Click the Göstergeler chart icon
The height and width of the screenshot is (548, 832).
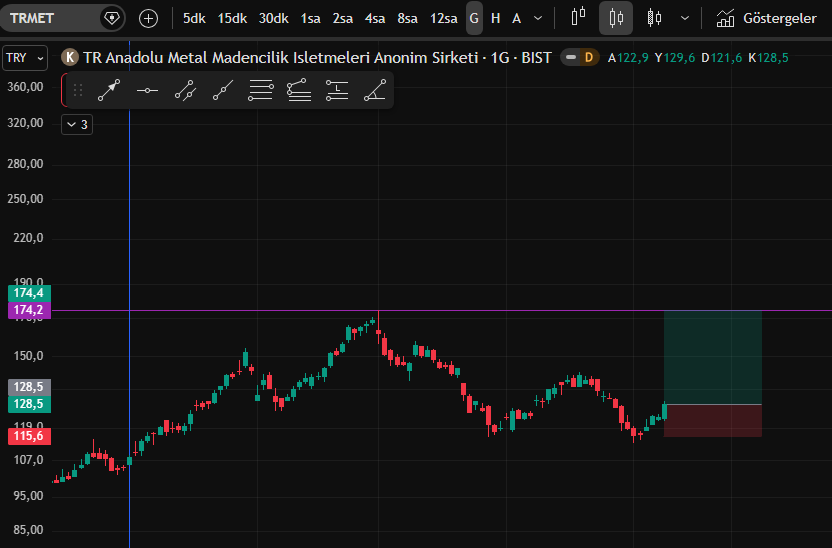point(725,19)
